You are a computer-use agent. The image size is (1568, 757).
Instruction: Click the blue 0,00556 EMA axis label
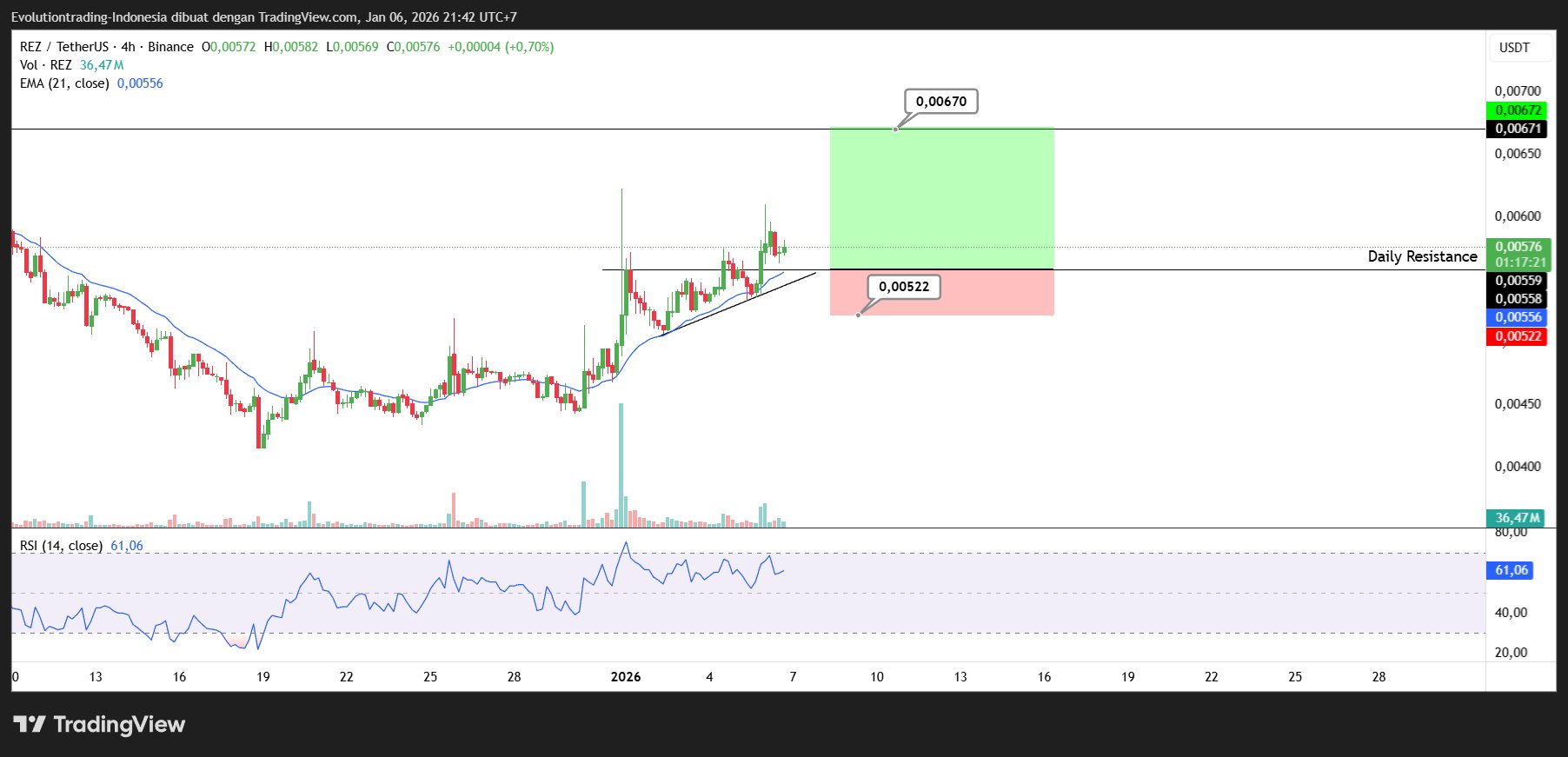coord(1518,317)
